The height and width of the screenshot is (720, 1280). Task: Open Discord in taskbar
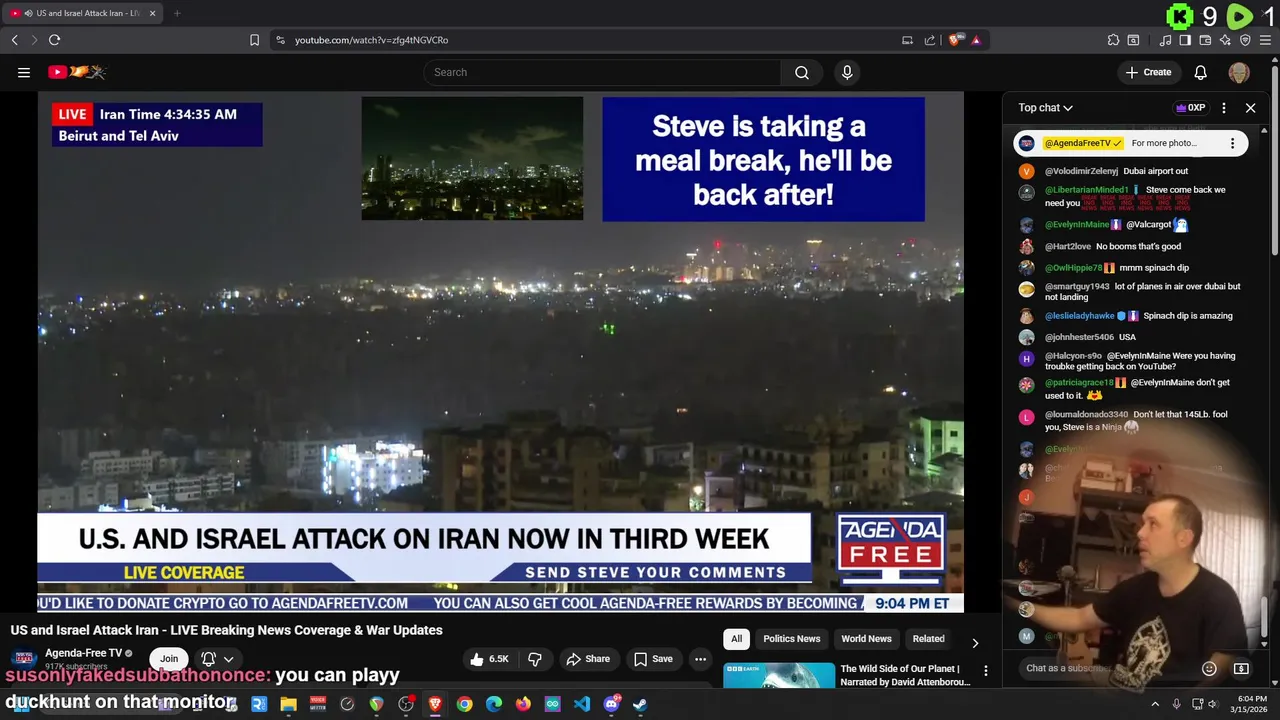[611, 704]
